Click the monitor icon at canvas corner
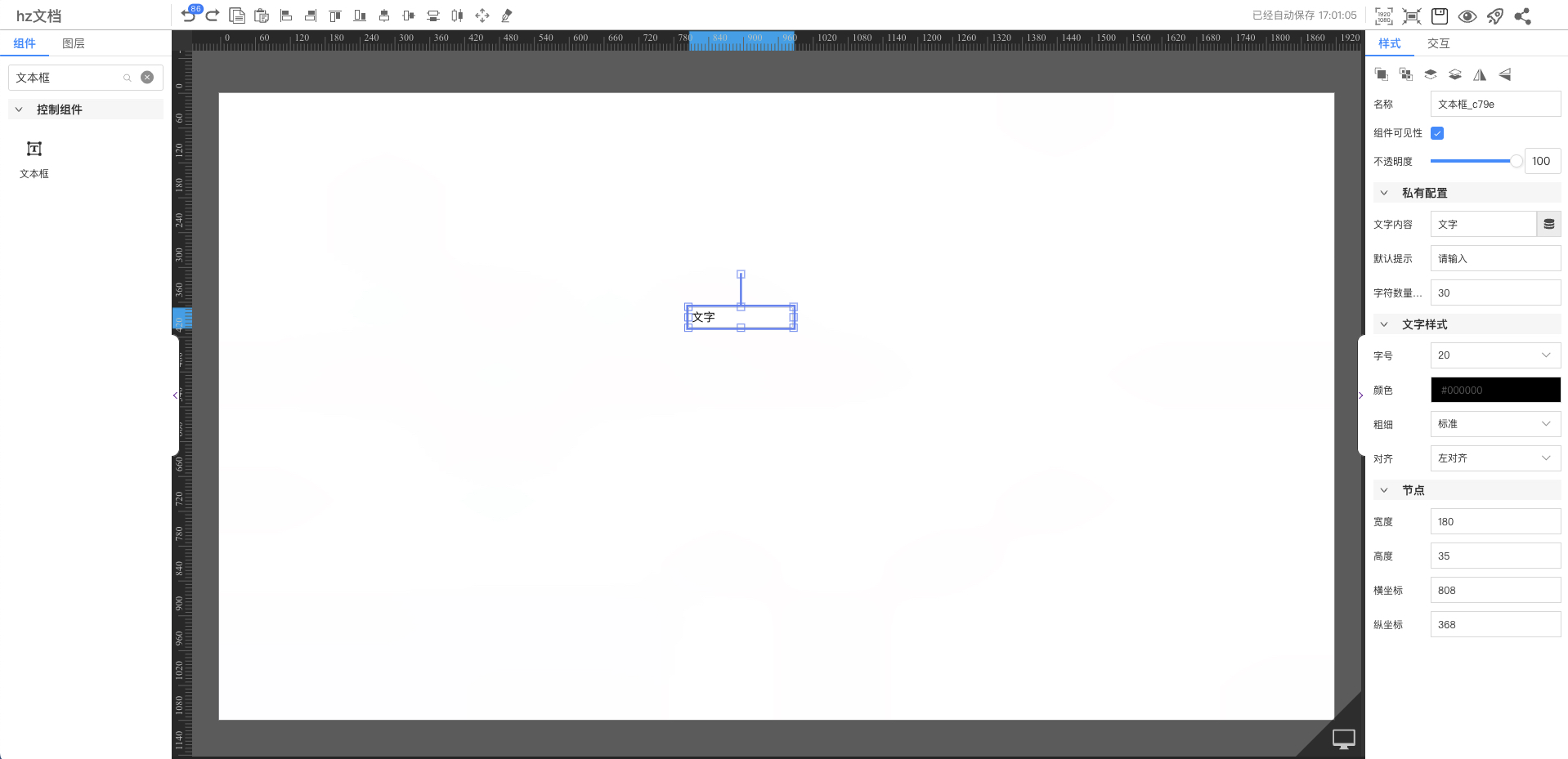Viewport: 1568px width, 759px height. point(1344,739)
